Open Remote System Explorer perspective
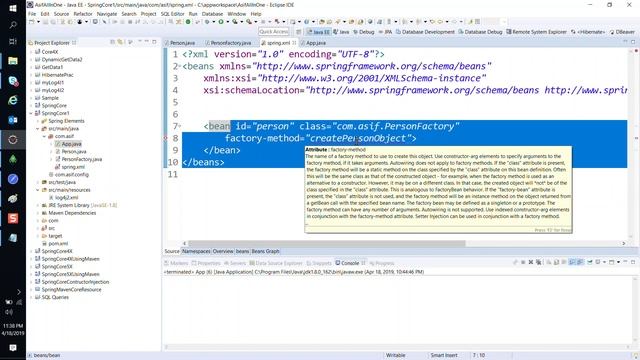The width and height of the screenshot is (640, 360). click(x=537, y=32)
